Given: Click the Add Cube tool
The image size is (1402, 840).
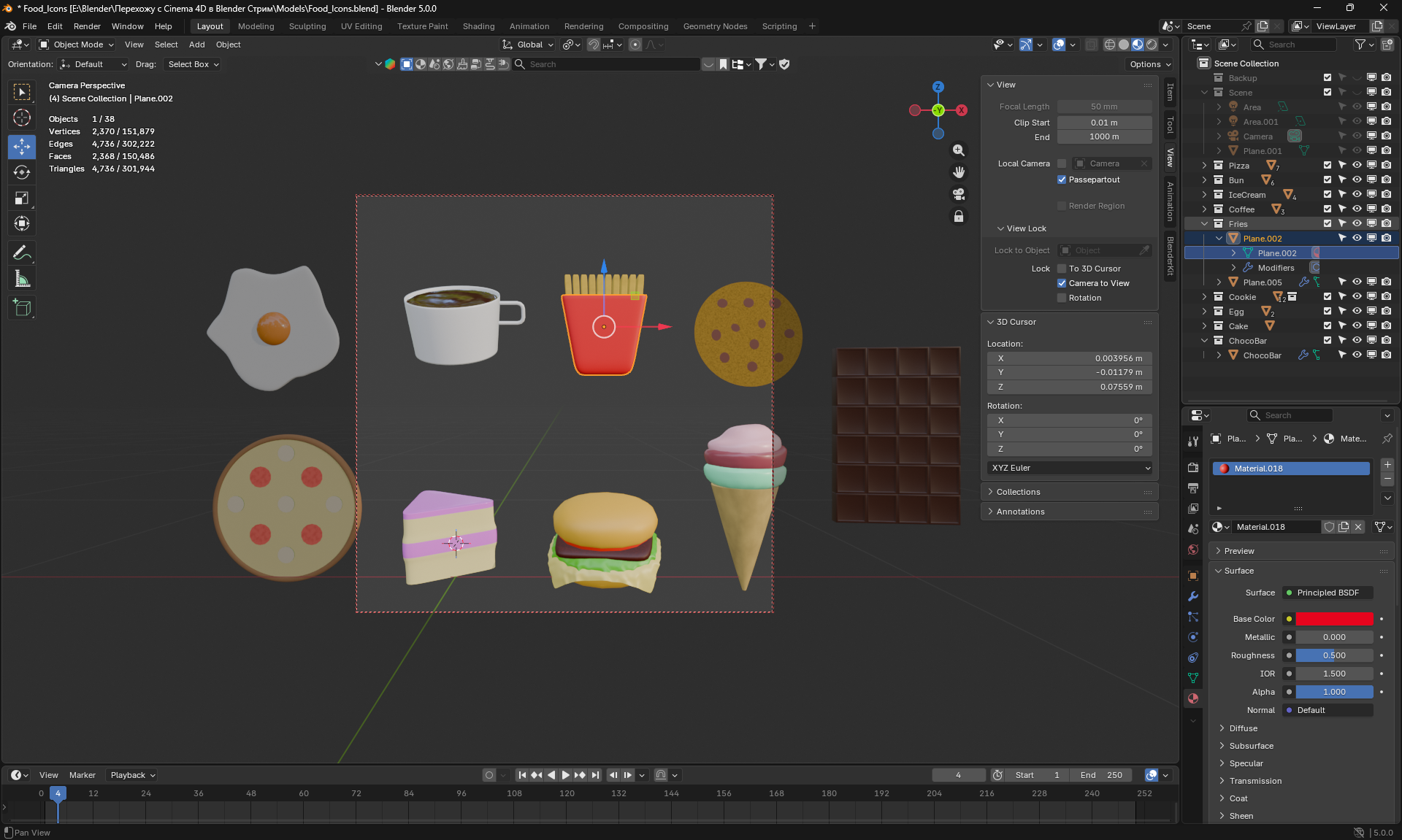Looking at the screenshot, I should (x=22, y=308).
